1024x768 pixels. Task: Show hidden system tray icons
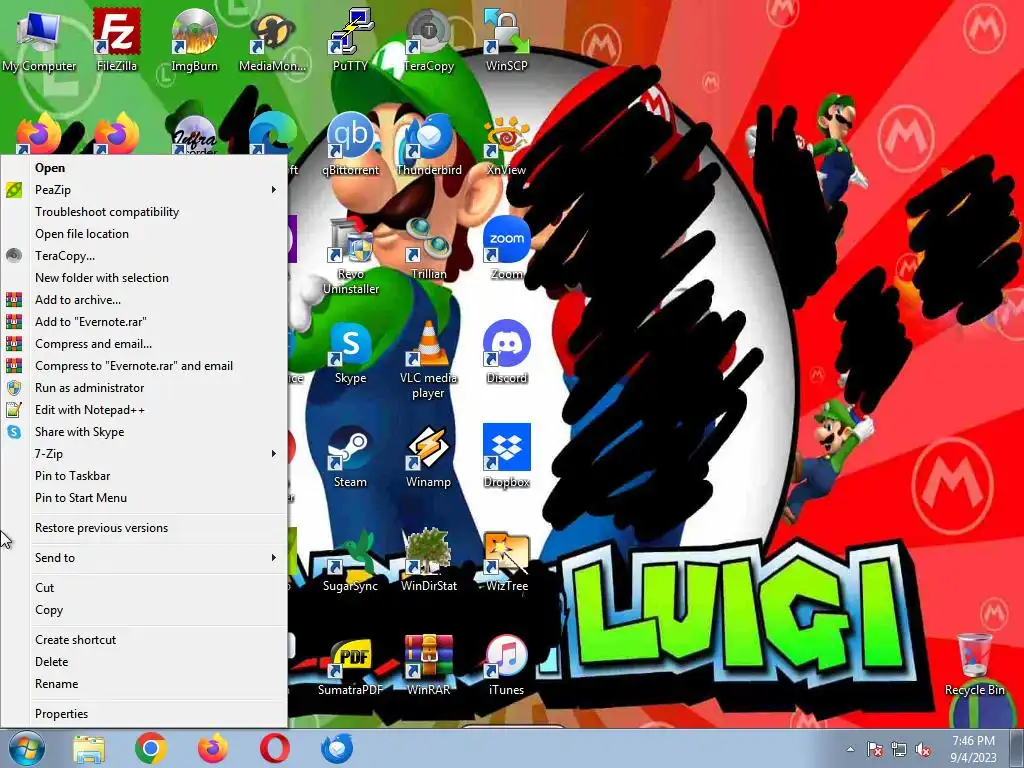[850, 750]
